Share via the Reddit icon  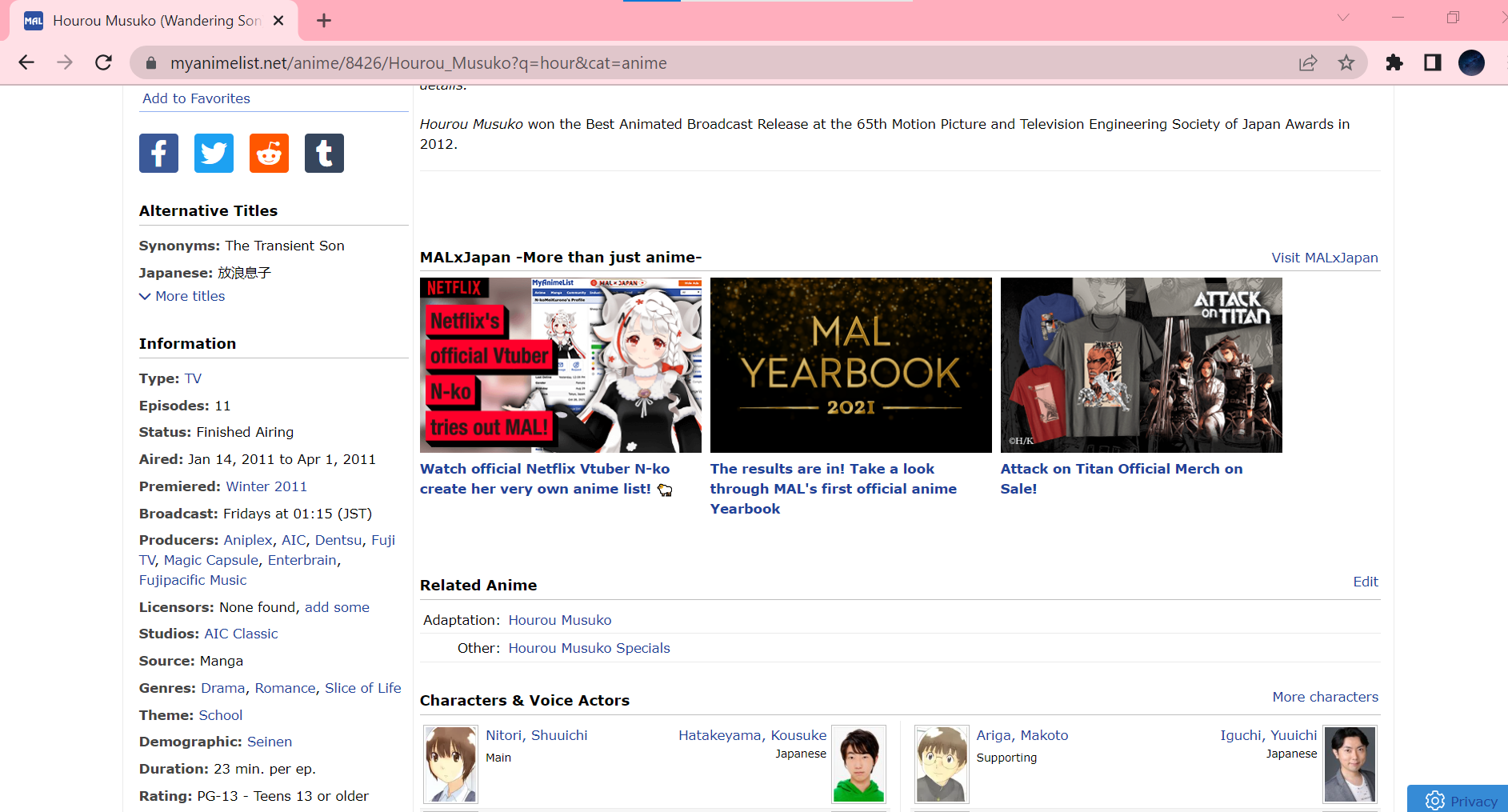point(269,153)
